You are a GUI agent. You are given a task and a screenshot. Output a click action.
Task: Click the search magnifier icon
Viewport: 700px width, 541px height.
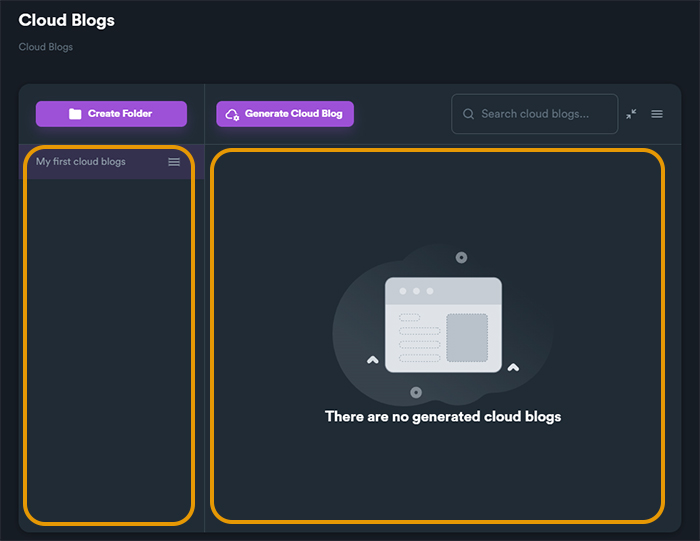tap(468, 114)
